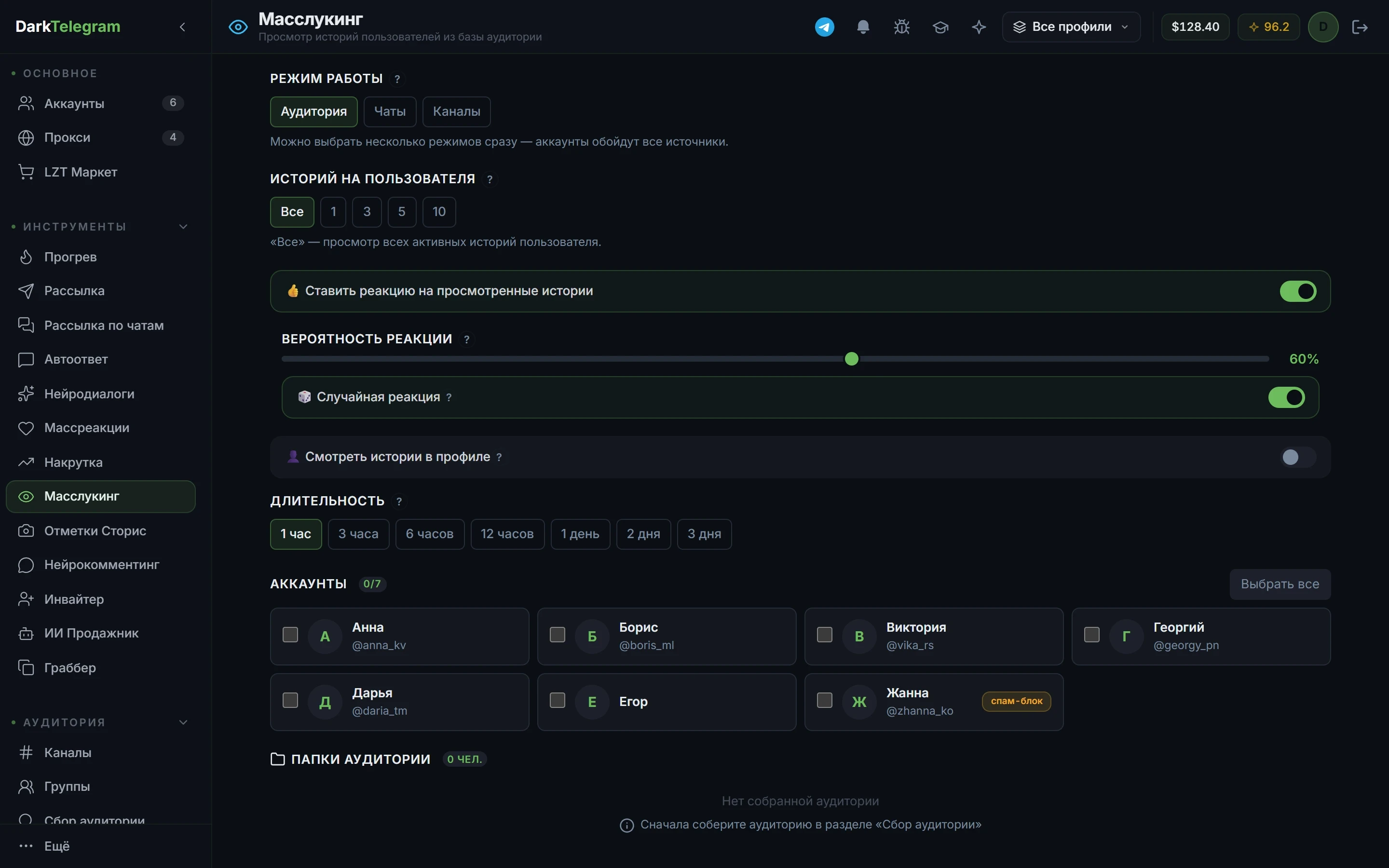The width and height of the screenshot is (1389, 868).
Task: Open Аккаунты in the sidebar
Action: pos(100,103)
